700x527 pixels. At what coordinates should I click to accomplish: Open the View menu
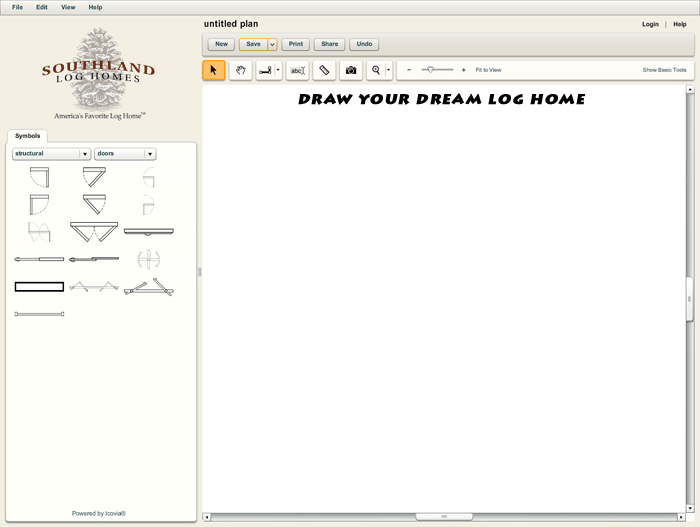pos(68,7)
